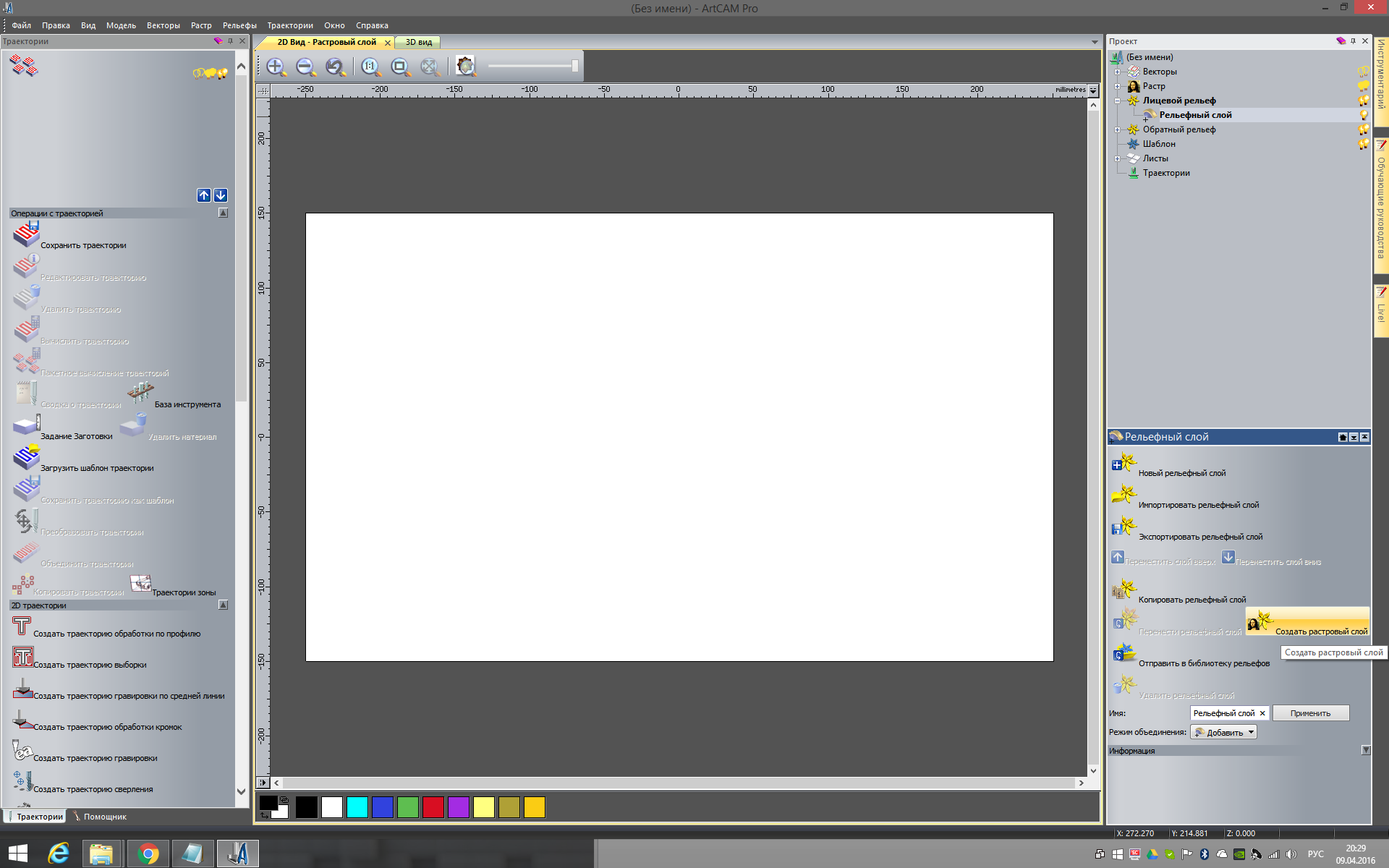Toggle visibility bulb for Векторы

pos(1364,72)
